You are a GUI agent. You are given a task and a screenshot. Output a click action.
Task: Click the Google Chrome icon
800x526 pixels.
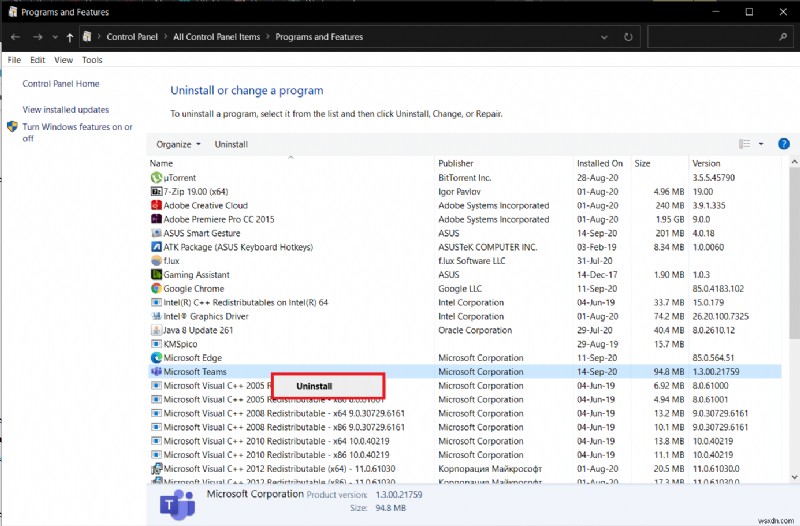point(156,288)
